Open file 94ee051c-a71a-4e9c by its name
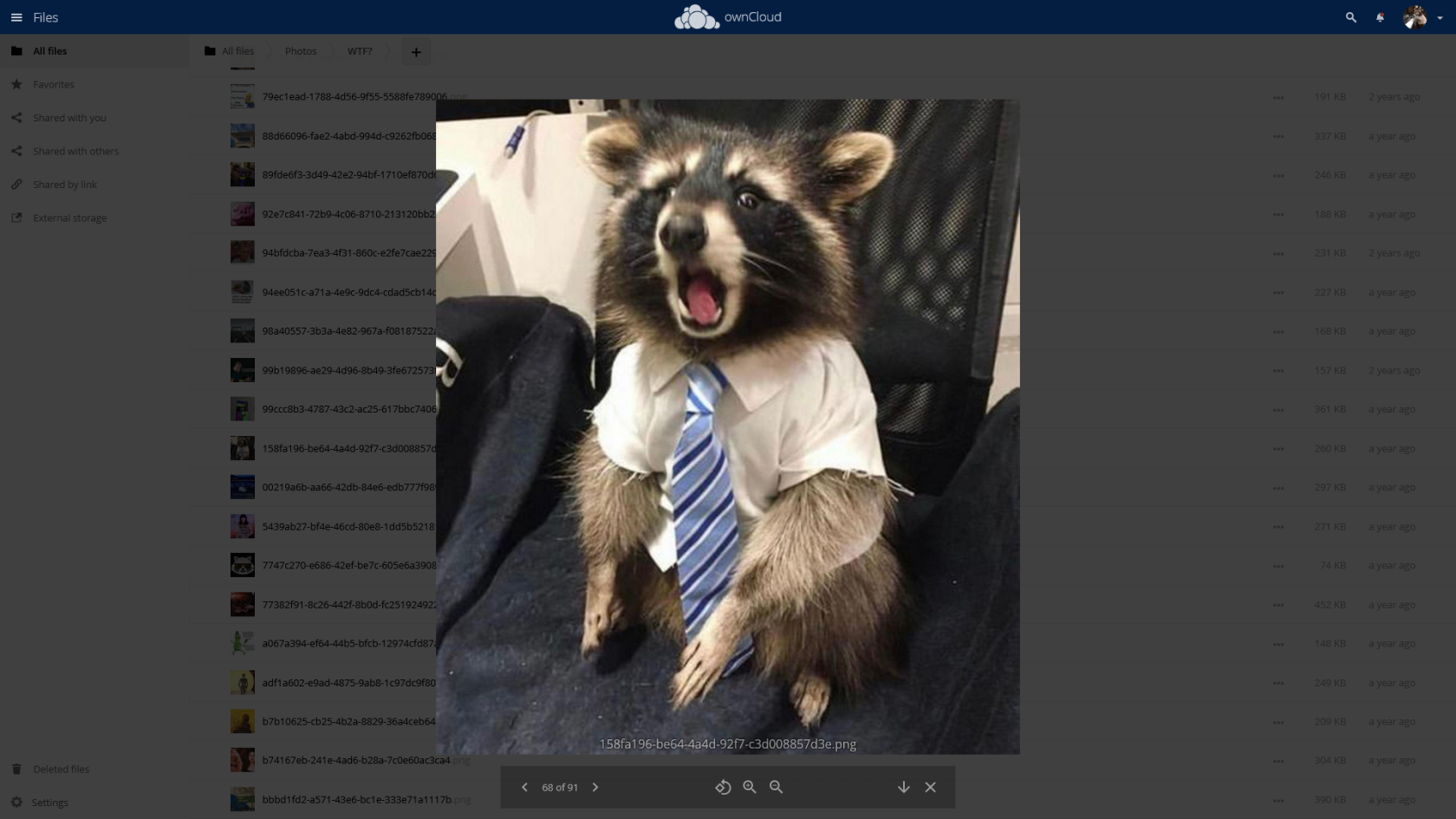The width and height of the screenshot is (1456, 819). (x=348, y=292)
